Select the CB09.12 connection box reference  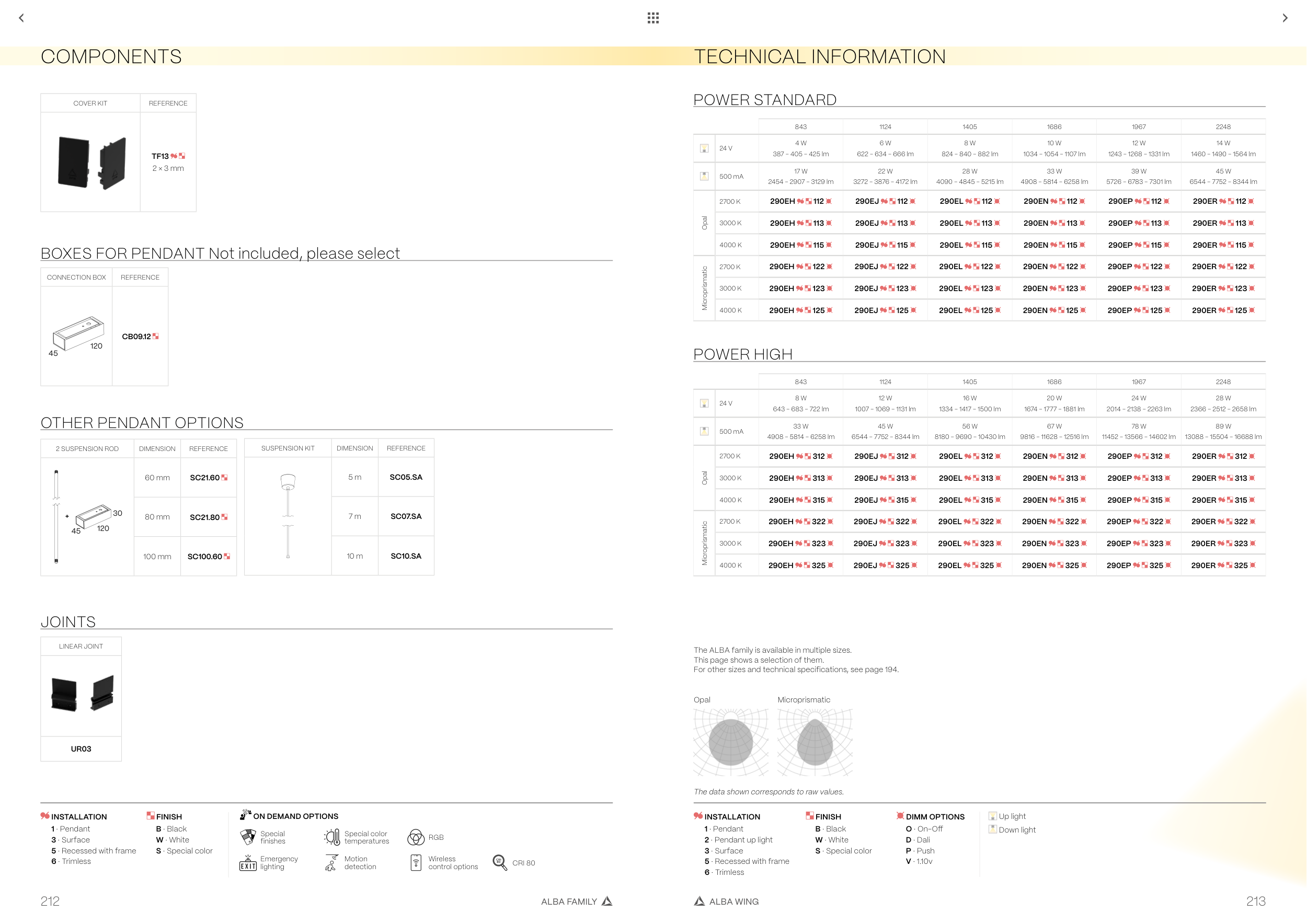(x=137, y=337)
